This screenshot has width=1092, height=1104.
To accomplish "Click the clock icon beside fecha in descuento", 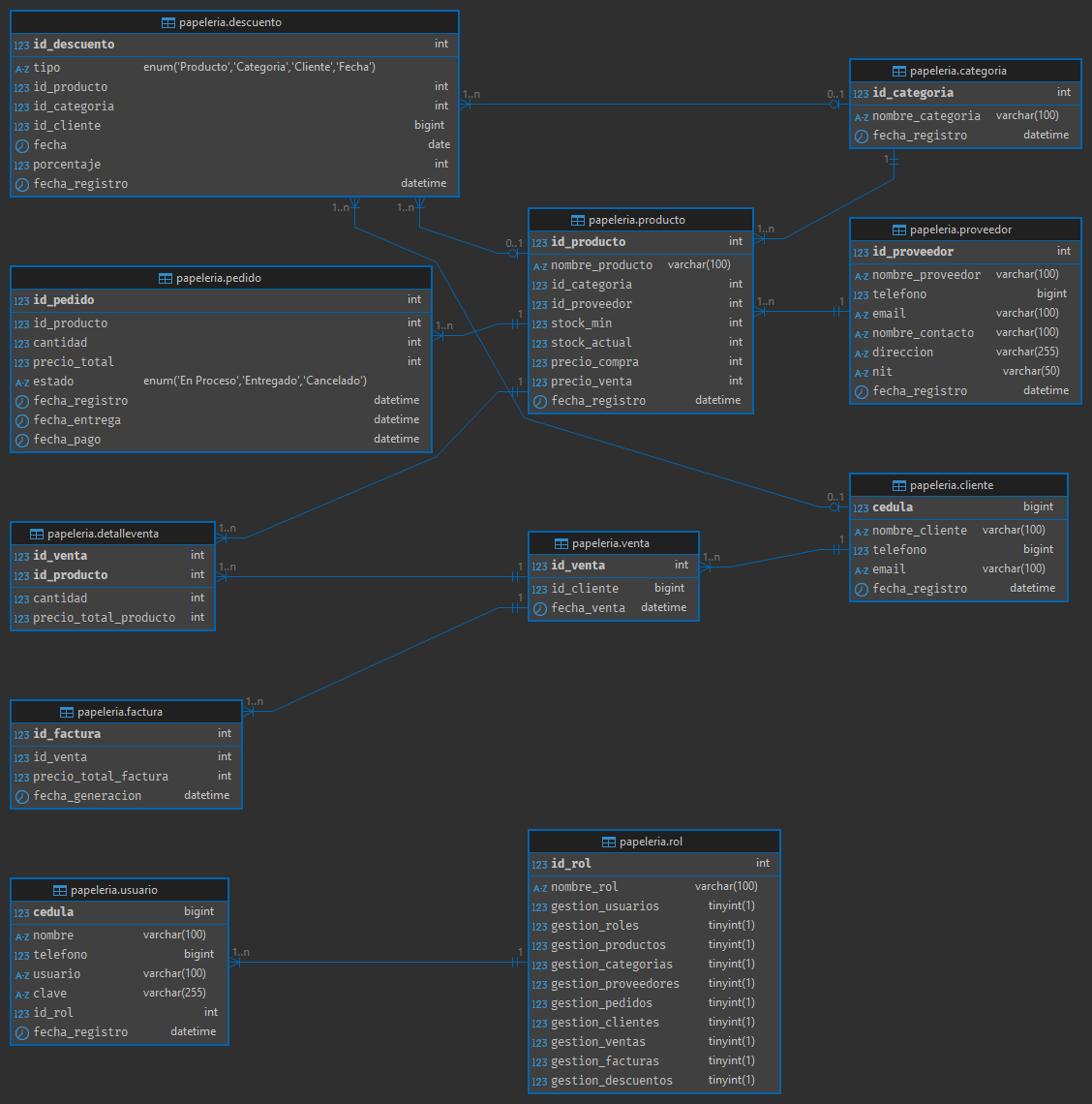I will pyautogui.click(x=22, y=145).
